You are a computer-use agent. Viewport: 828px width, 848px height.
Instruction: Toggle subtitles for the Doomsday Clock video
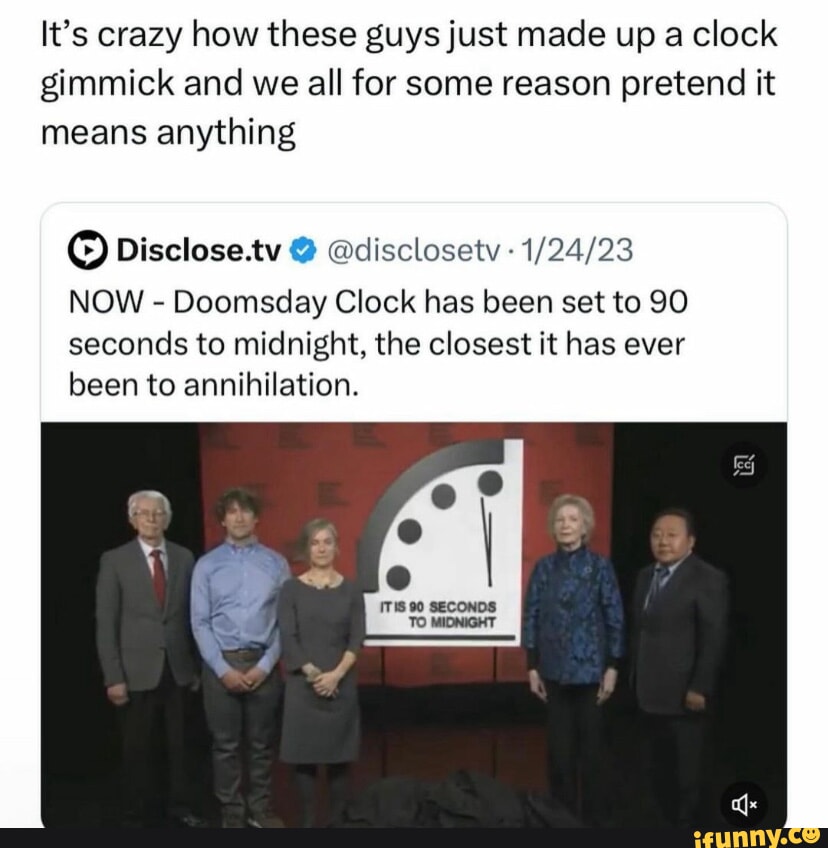745,464
